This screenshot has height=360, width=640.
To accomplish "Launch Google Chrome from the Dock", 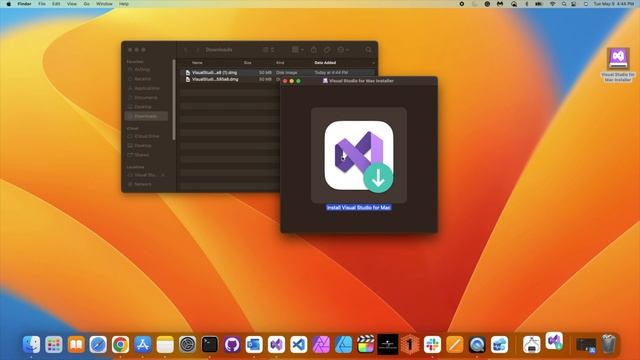I will click(120, 344).
